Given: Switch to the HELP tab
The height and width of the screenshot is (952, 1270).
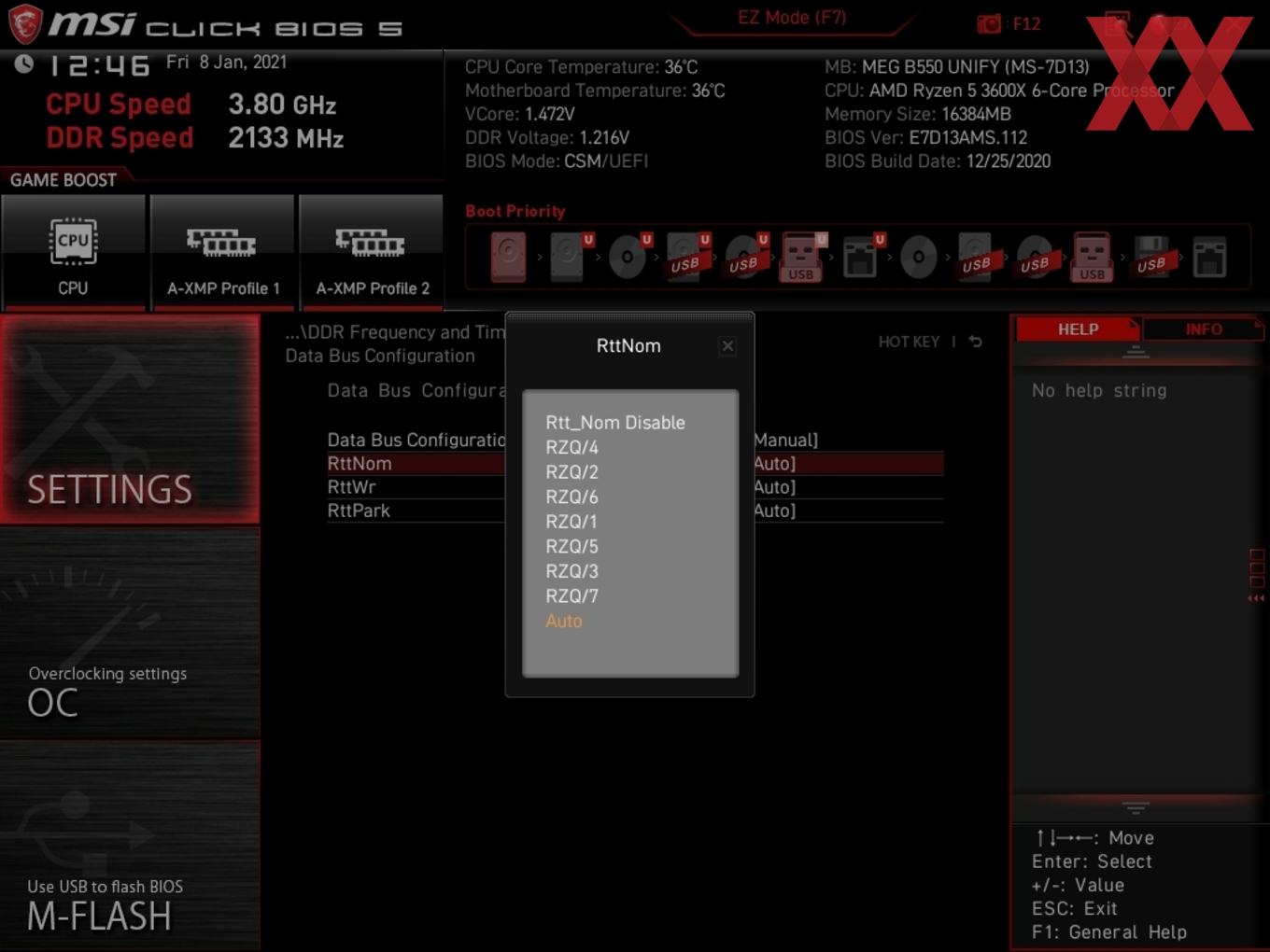Looking at the screenshot, I should pos(1078,329).
